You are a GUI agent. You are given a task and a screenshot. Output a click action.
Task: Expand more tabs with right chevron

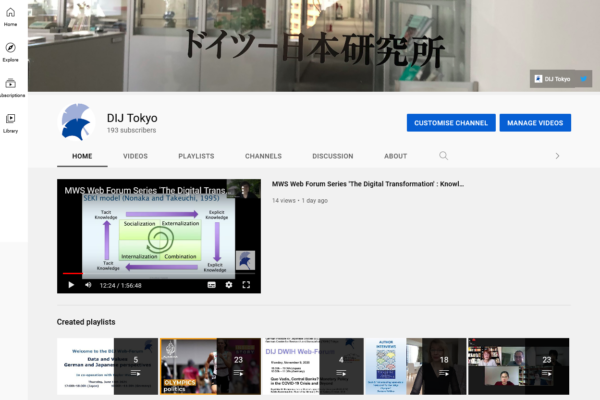pyautogui.click(x=557, y=156)
